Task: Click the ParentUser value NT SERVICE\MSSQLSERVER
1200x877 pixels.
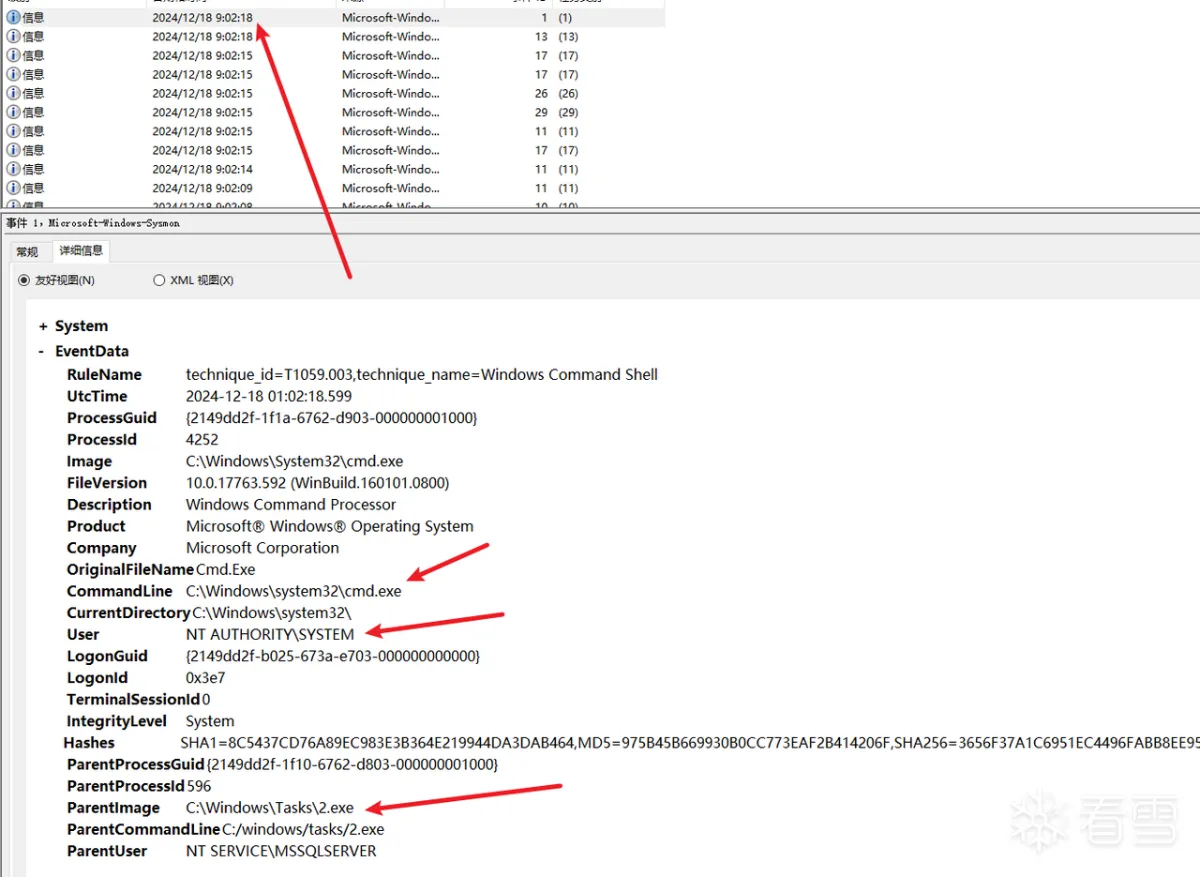Action: pyautogui.click(x=281, y=851)
